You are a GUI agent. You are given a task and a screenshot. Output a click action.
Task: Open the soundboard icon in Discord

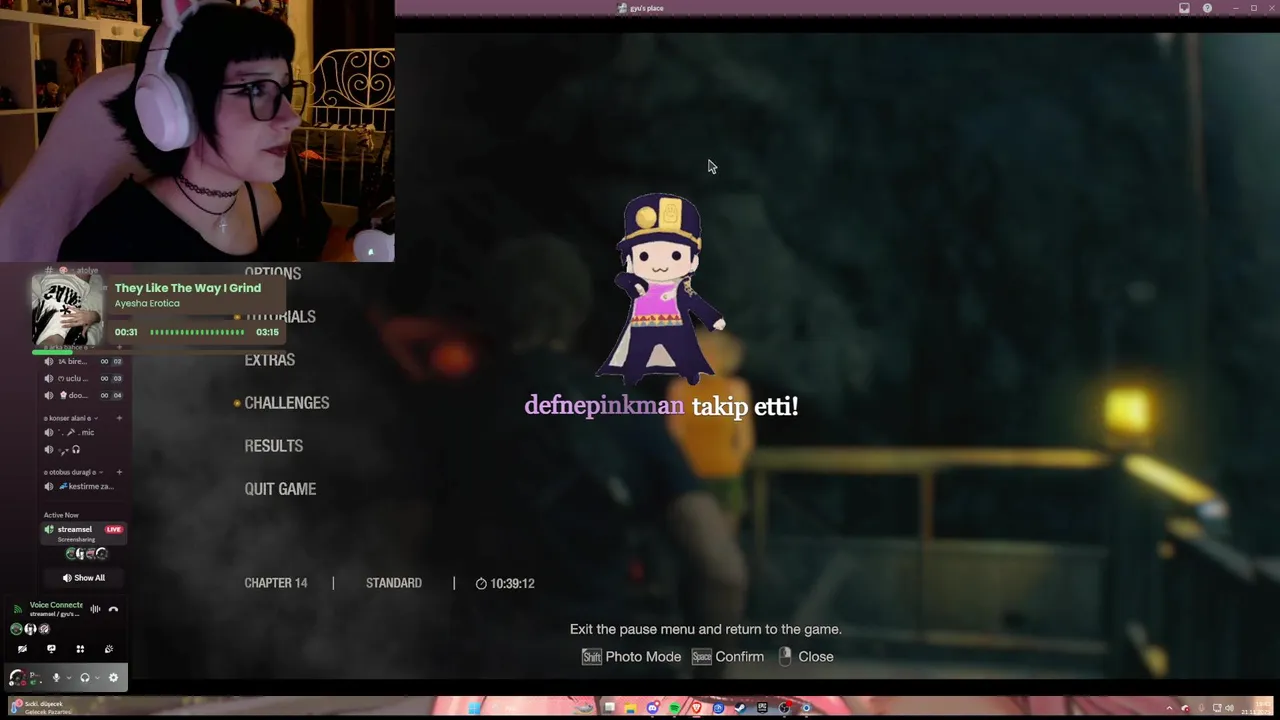(x=109, y=649)
